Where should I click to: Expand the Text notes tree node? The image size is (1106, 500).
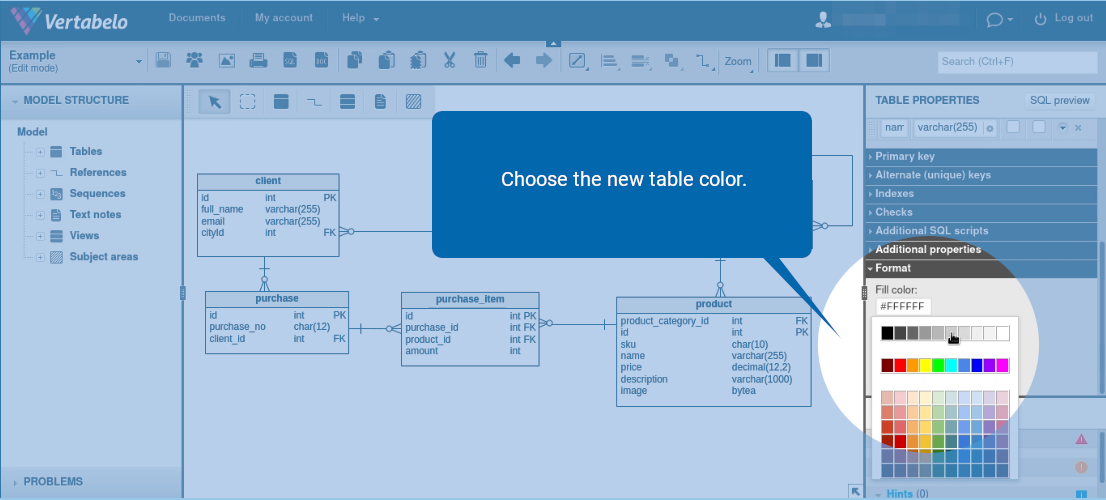coord(40,215)
